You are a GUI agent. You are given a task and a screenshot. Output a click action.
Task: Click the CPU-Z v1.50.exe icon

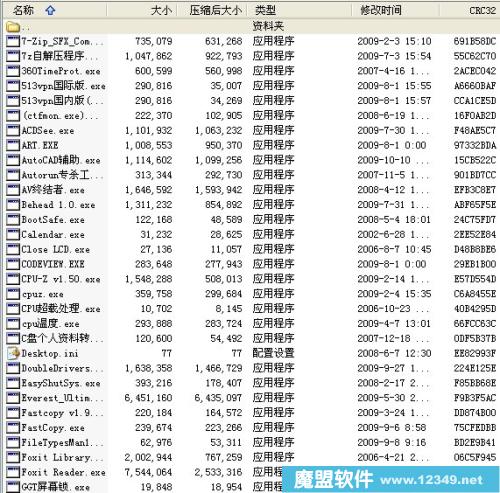(x=13, y=279)
